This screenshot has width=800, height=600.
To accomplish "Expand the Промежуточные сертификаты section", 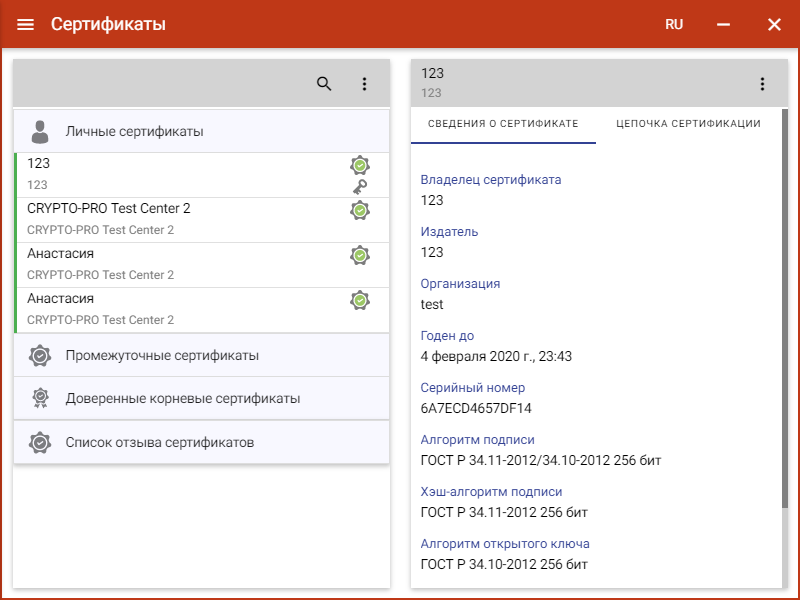I will pos(200,355).
